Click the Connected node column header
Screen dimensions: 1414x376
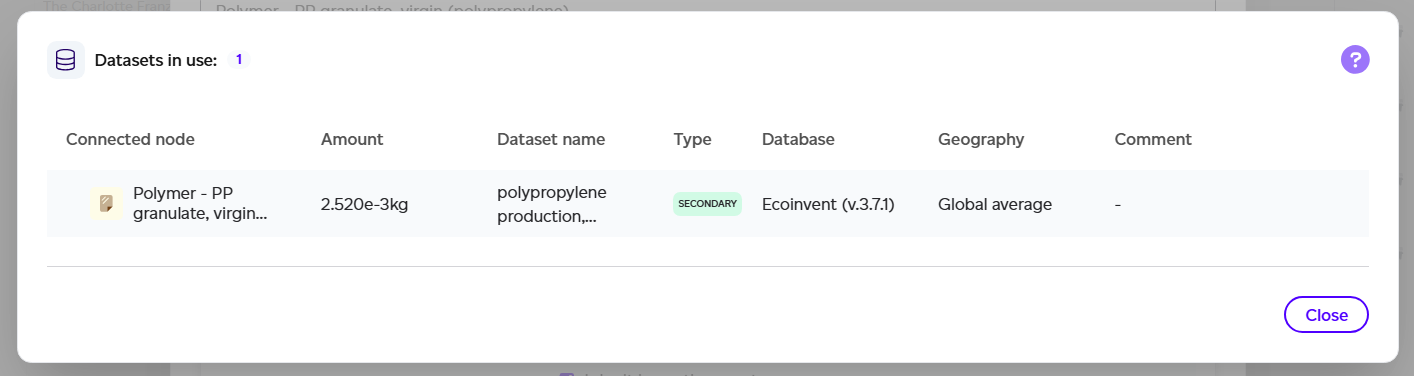[130, 139]
